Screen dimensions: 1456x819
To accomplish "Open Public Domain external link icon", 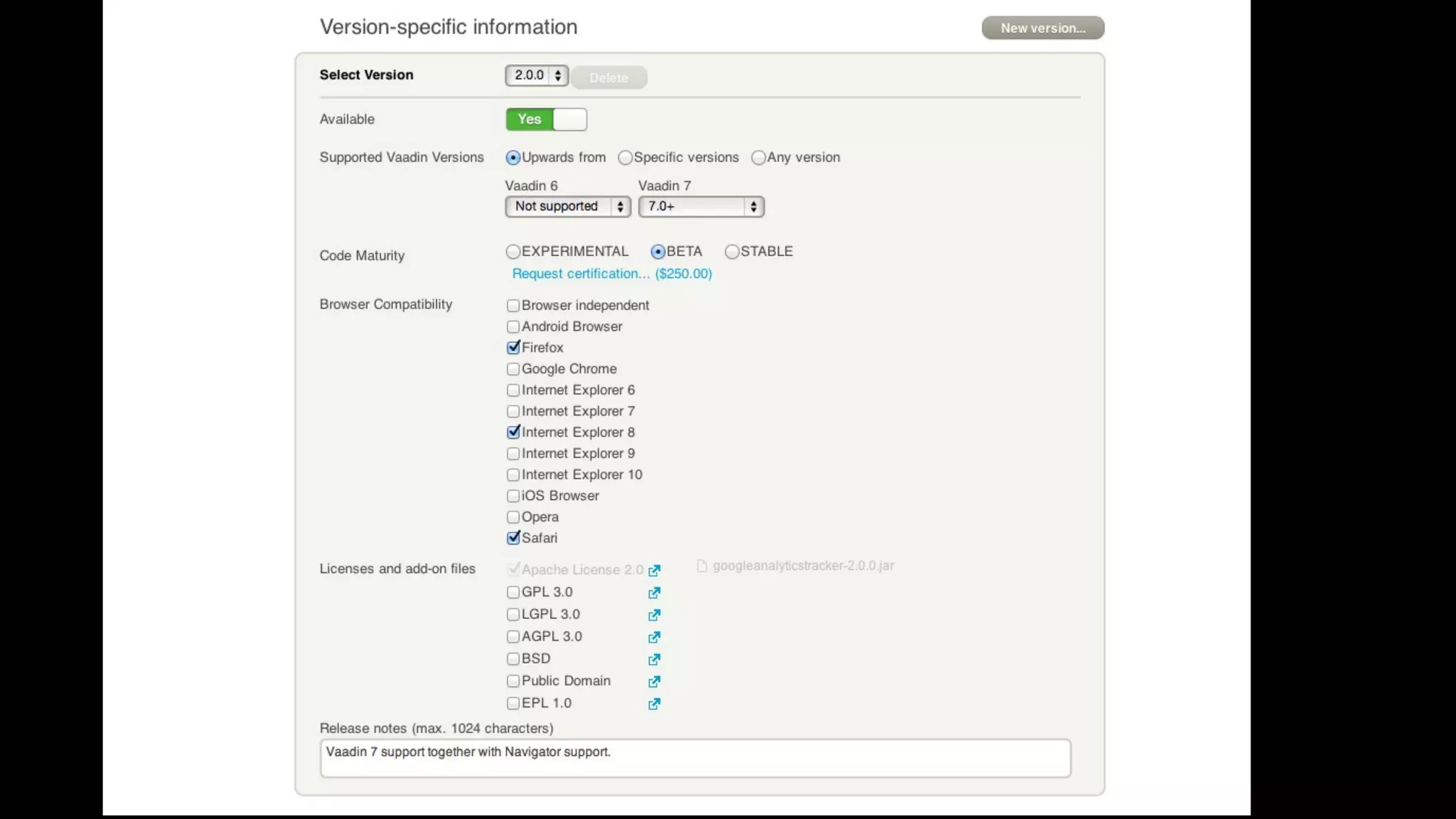I will pos(654,682).
